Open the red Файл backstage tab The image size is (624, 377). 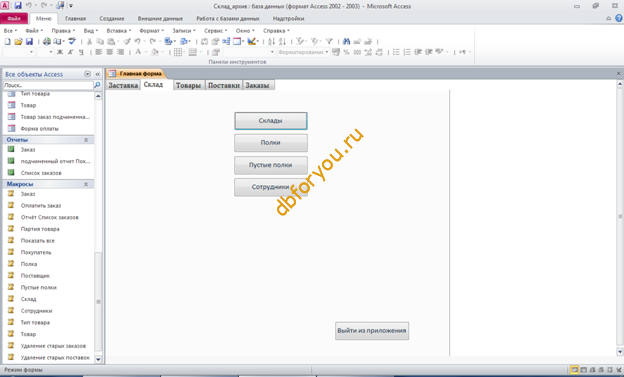(14, 18)
